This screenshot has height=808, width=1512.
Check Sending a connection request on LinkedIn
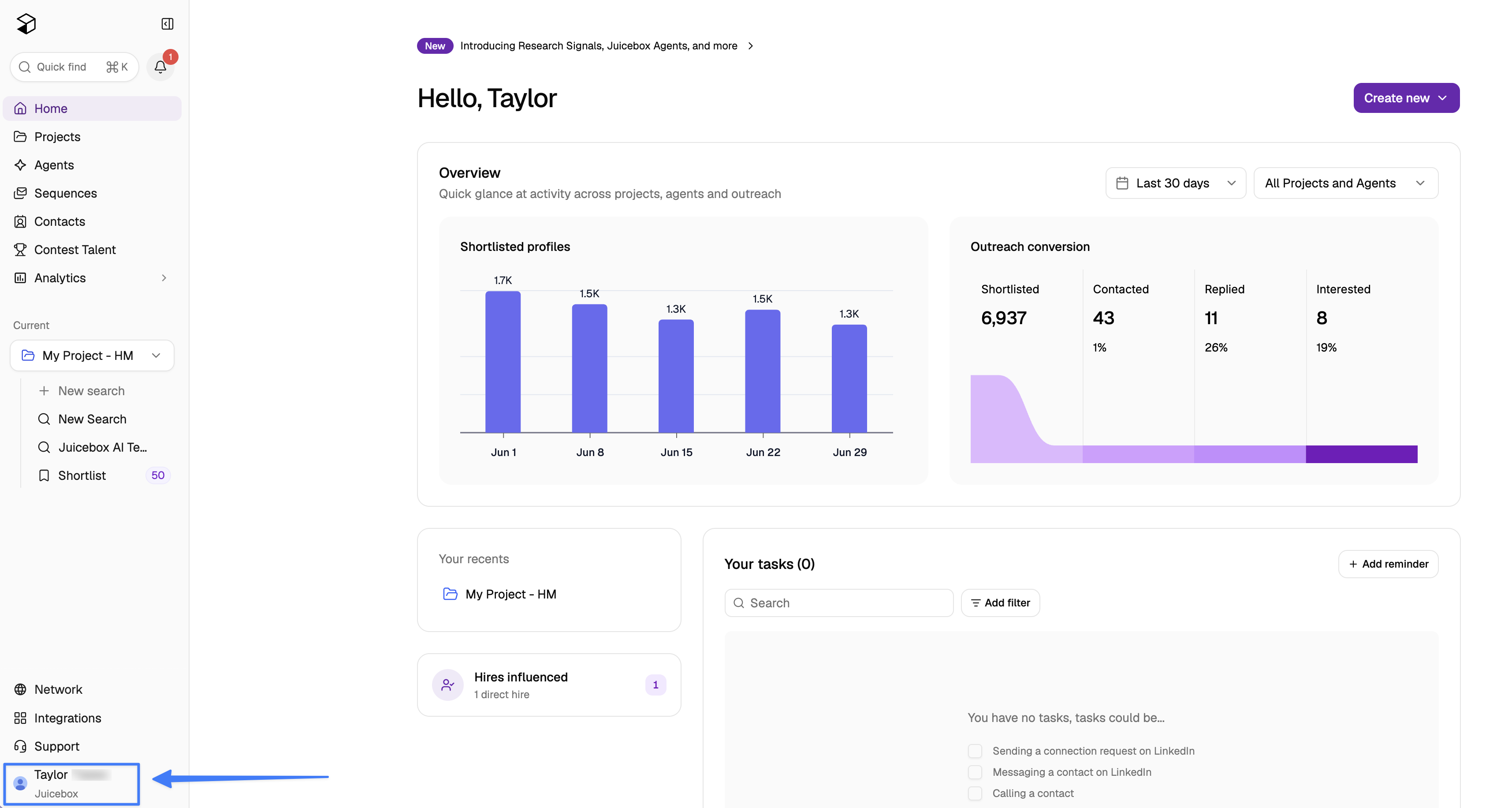(975, 751)
